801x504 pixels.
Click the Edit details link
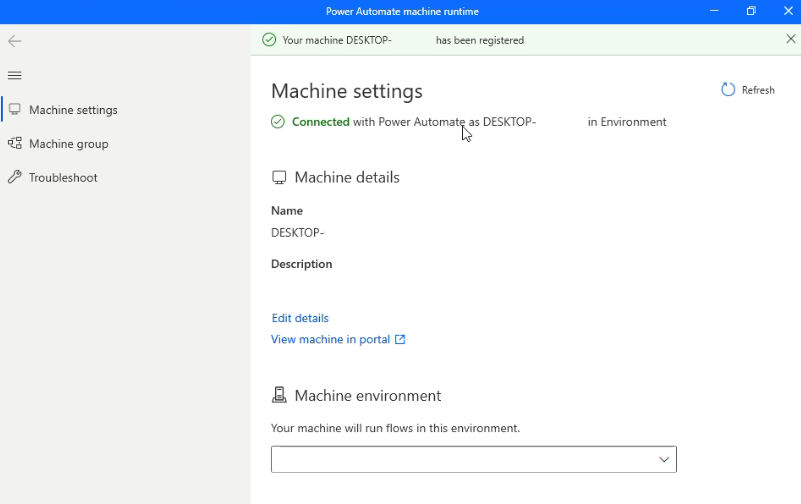point(300,318)
